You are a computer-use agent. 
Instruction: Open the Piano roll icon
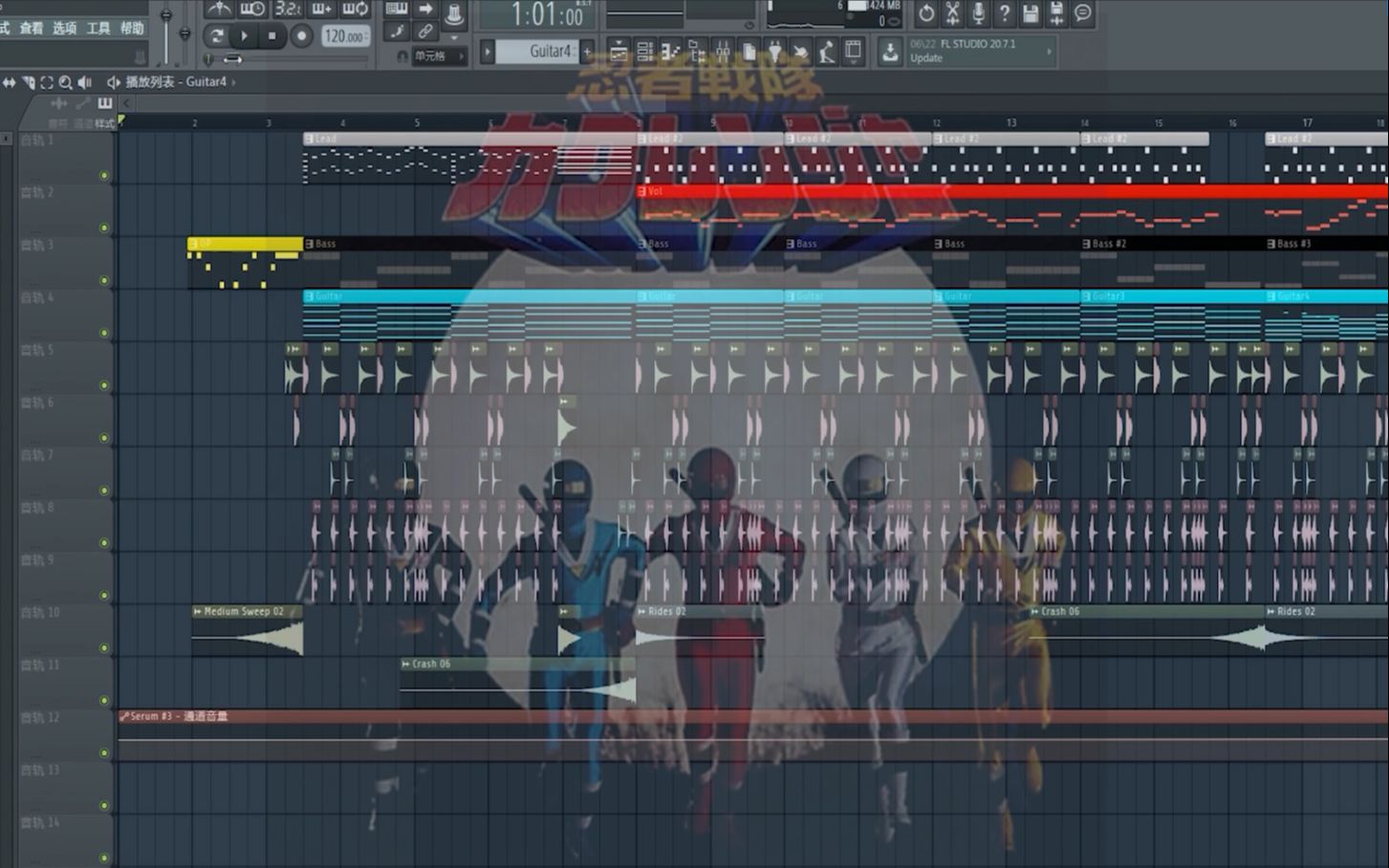pos(670,50)
